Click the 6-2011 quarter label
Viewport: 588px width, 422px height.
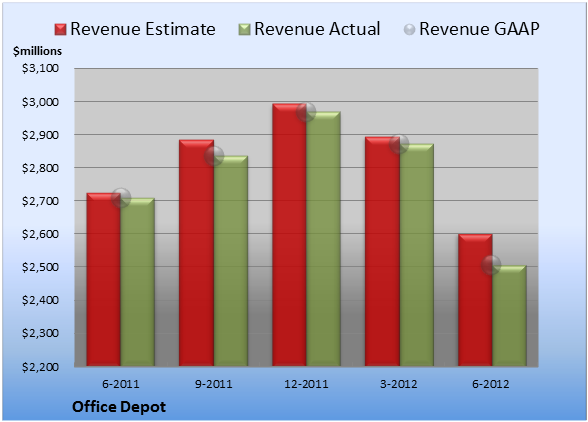[x=121, y=384]
